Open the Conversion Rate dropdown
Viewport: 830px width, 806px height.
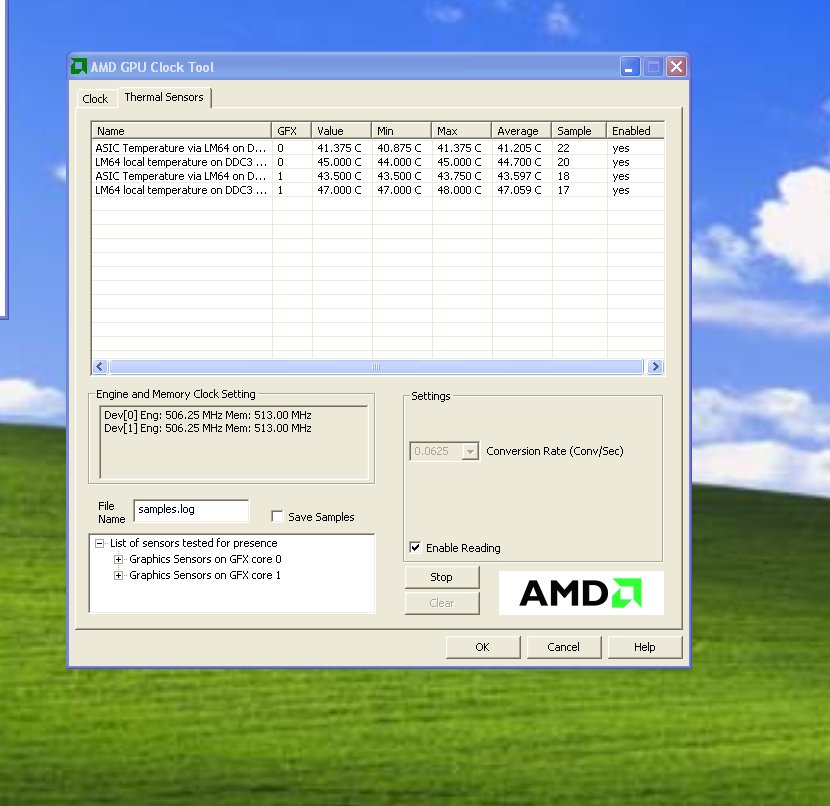pyautogui.click(x=470, y=451)
